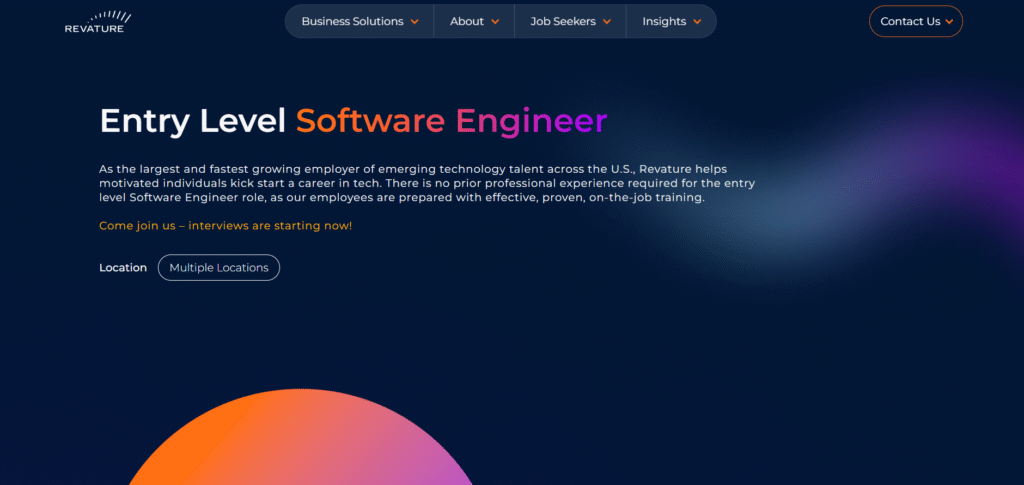Expand the Job Seekers dropdown arrow
The image size is (1024, 485).
click(607, 22)
